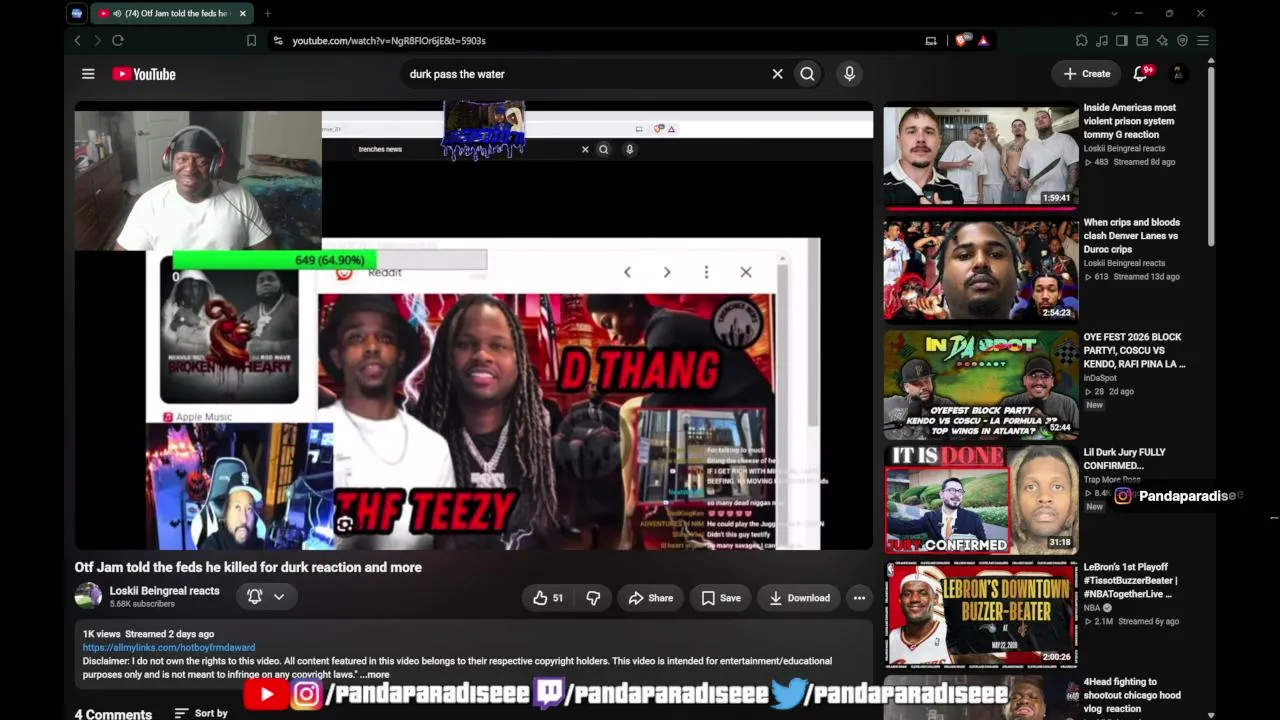Open the Brave Rewards triangle icon
Image resolution: width=1280 pixels, height=720 pixels.
983,41
